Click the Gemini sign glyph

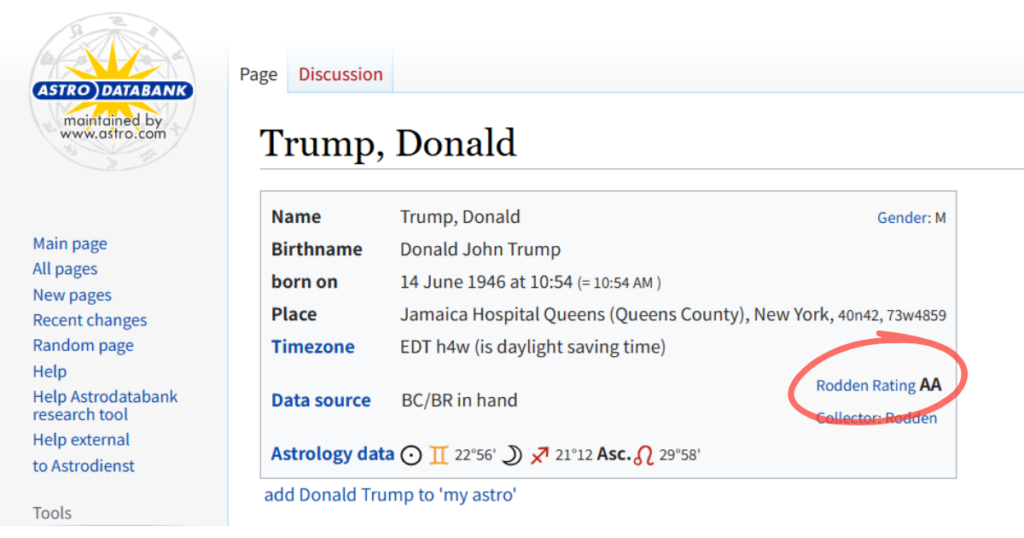439,455
